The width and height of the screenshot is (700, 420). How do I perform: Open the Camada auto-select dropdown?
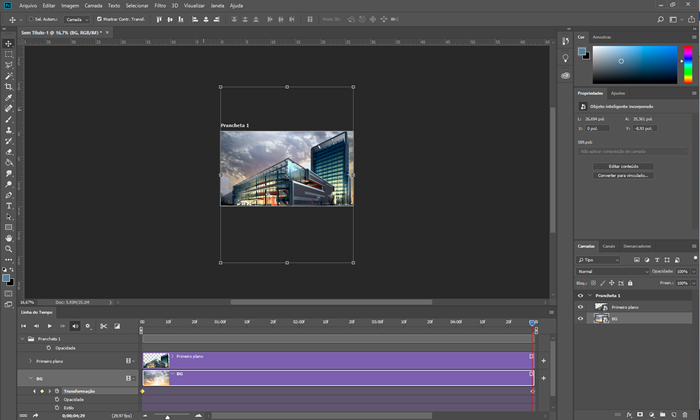coord(77,19)
